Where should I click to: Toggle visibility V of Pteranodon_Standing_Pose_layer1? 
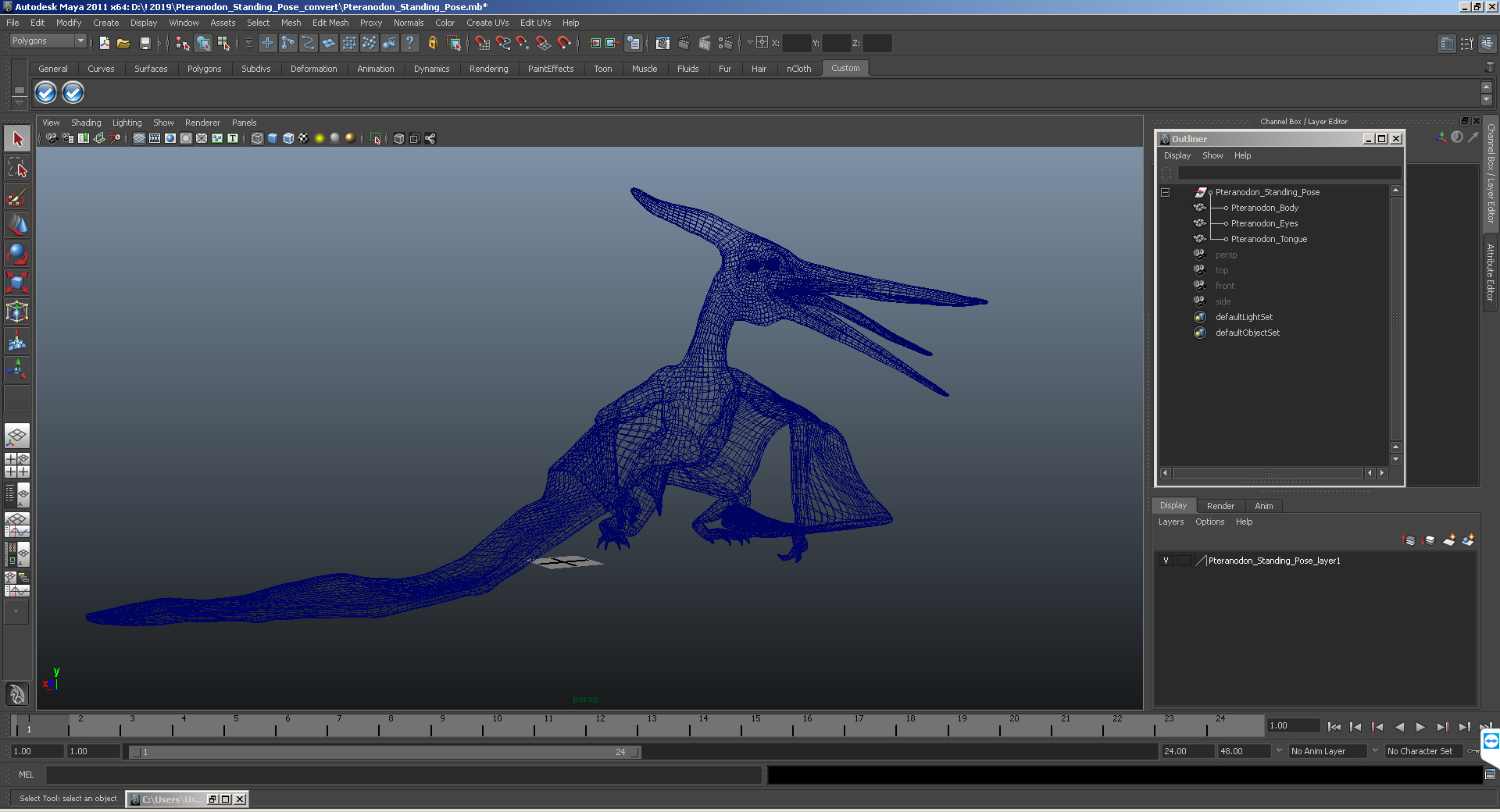(1166, 561)
